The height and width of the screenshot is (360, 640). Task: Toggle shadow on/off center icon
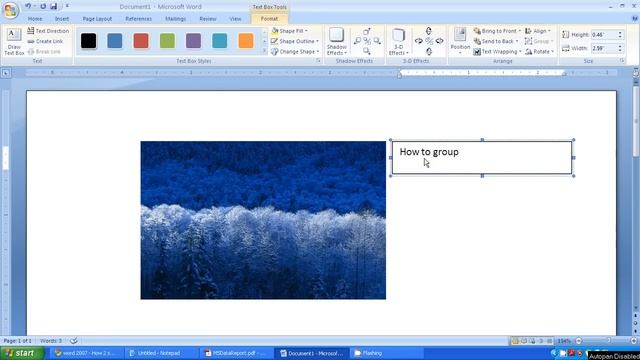point(367,41)
